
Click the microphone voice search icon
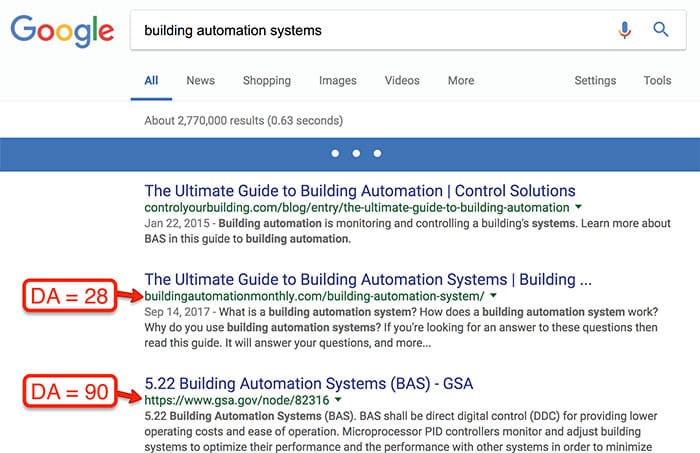(625, 30)
